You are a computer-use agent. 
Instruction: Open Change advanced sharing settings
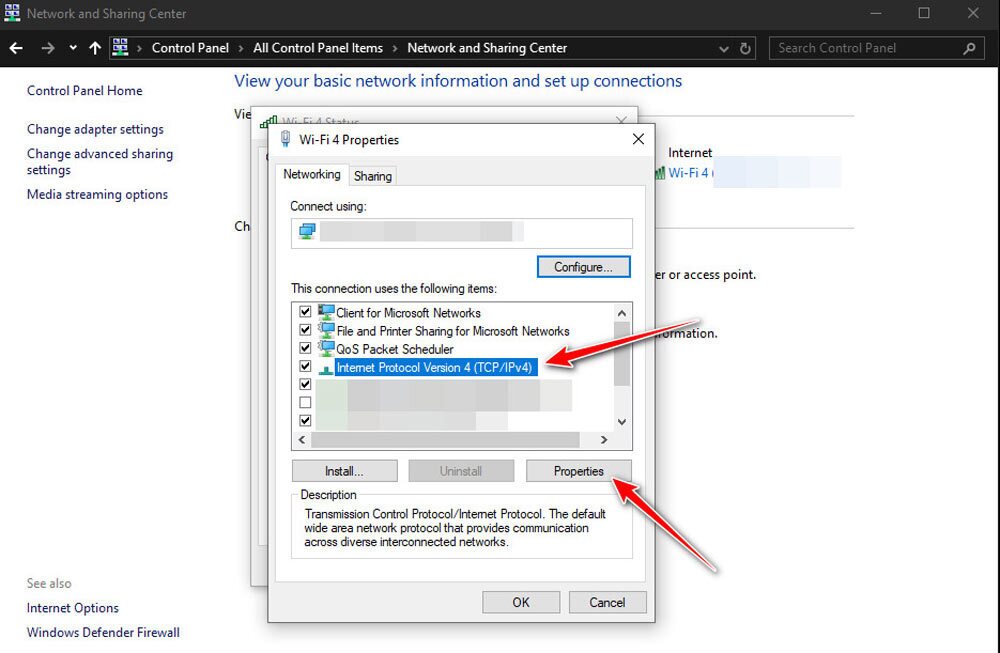(99, 161)
